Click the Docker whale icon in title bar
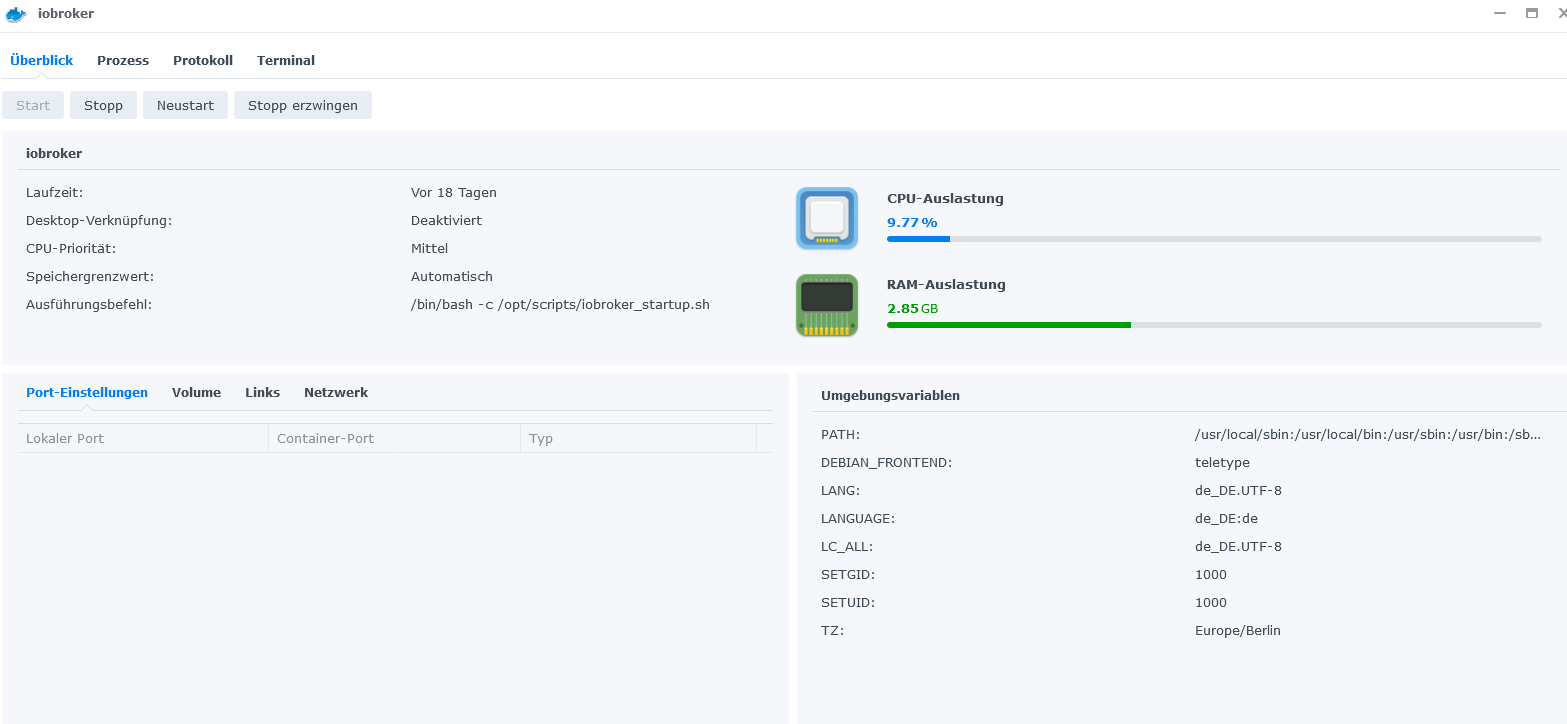 coord(16,14)
